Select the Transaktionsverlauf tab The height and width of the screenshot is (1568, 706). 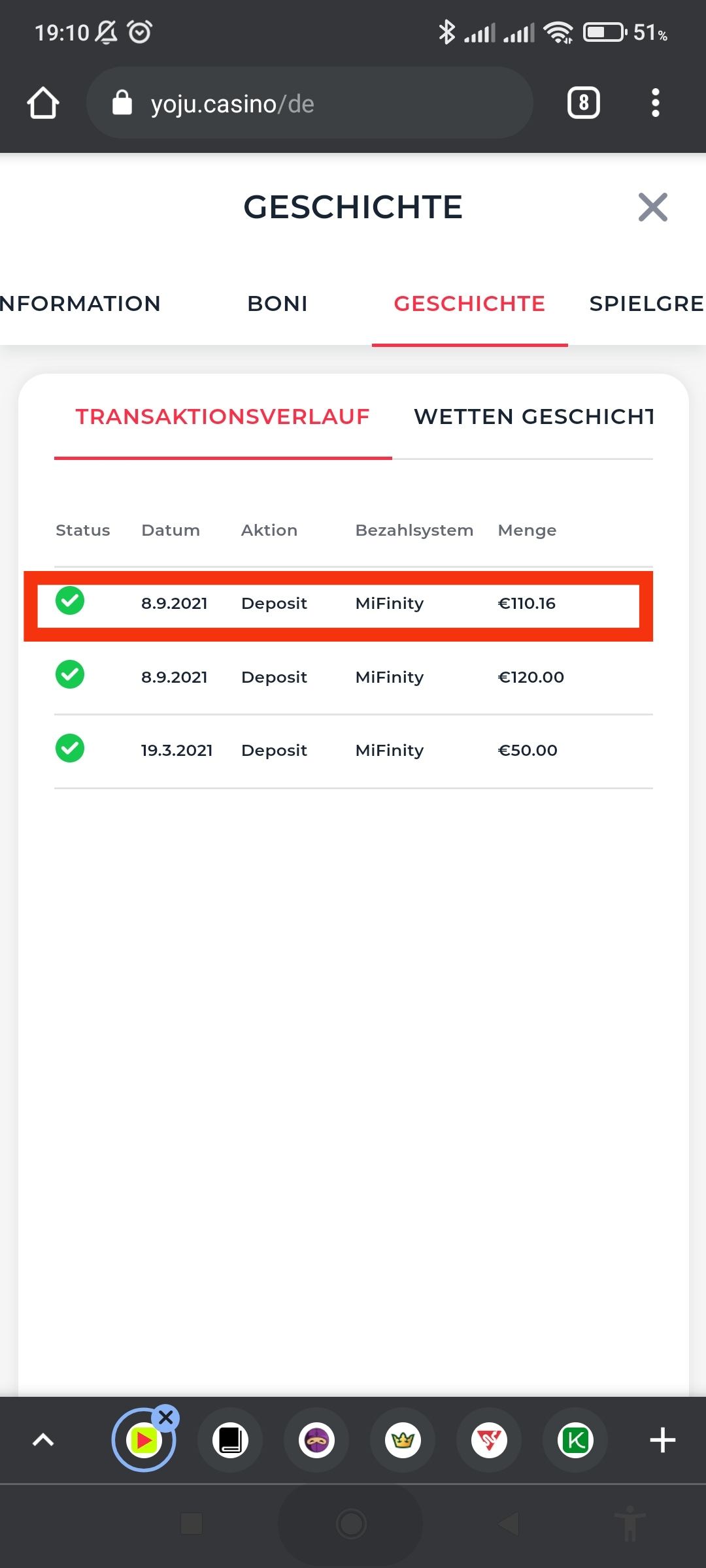(x=222, y=417)
